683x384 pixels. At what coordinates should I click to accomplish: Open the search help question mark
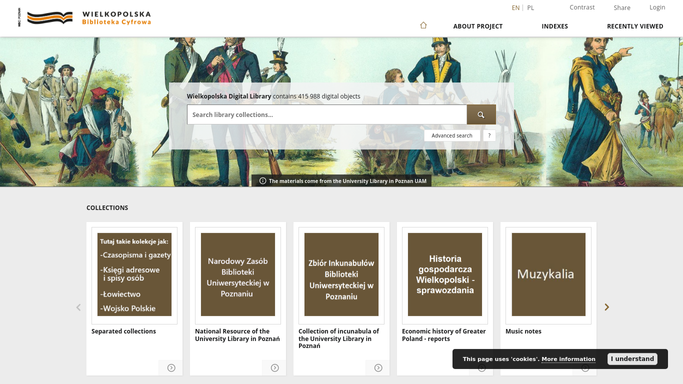489,135
